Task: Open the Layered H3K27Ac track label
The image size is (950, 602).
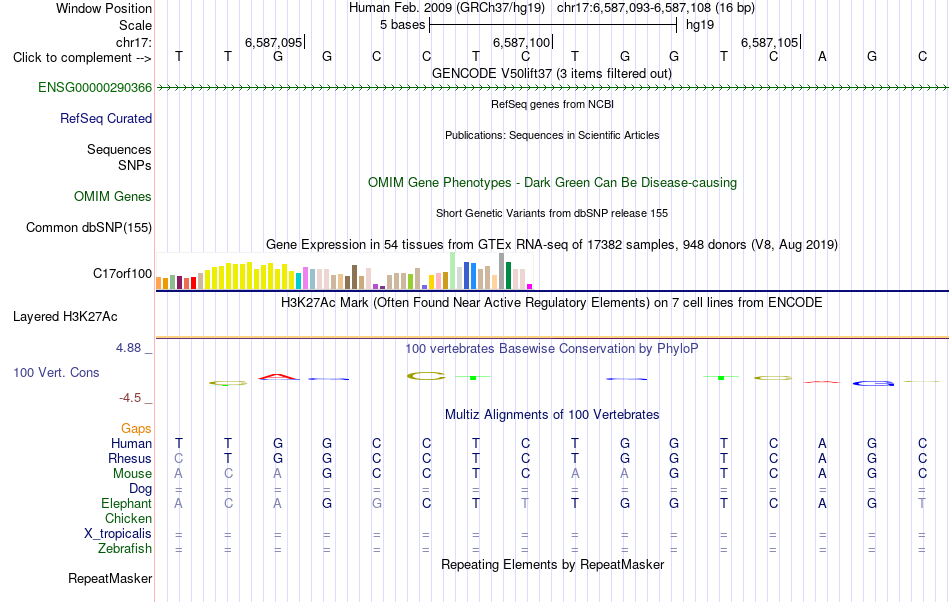Action: tap(65, 317)
